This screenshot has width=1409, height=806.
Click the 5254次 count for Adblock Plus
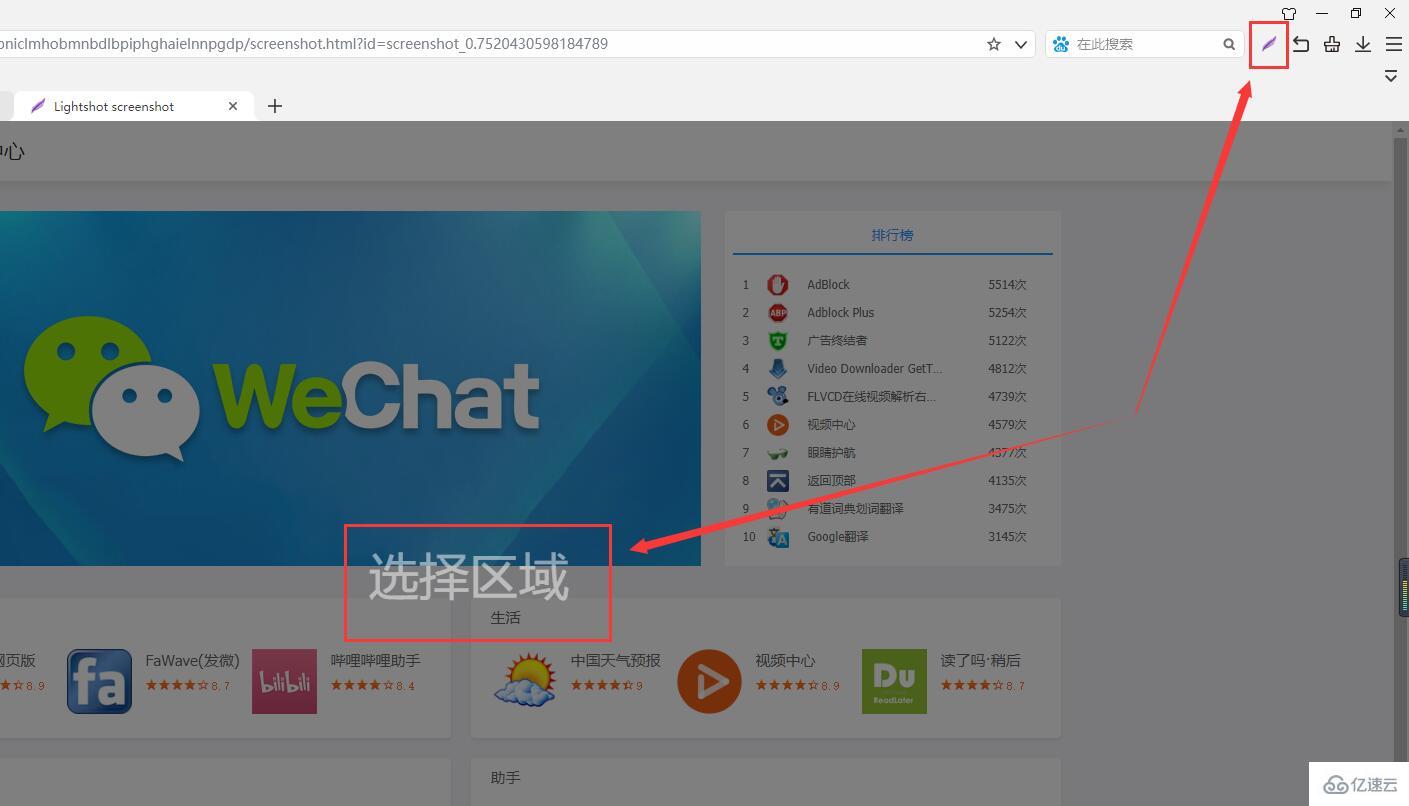pos(1007,313)
